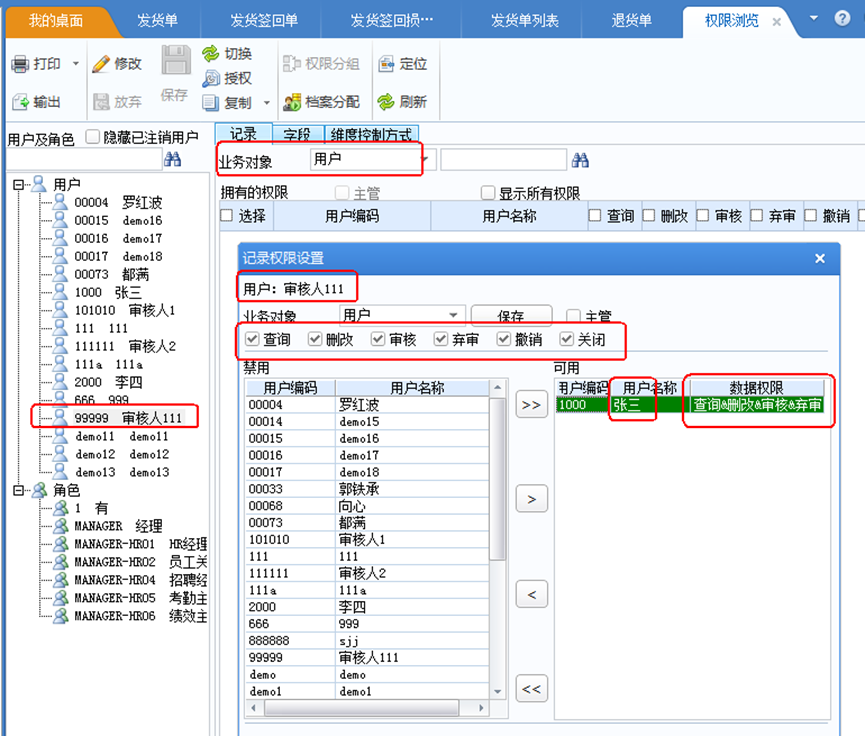Click the < move back button
The width and height of the screenshot is (865, 736).
coord(531,594)
